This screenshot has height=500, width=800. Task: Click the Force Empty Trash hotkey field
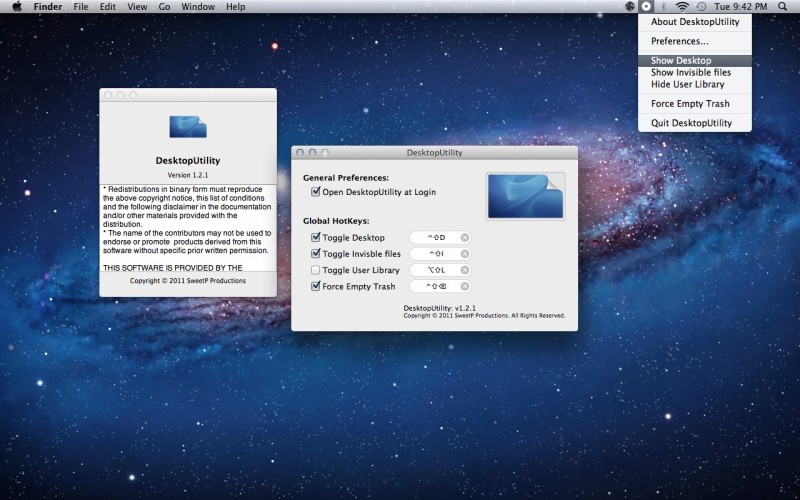(440, 286)
